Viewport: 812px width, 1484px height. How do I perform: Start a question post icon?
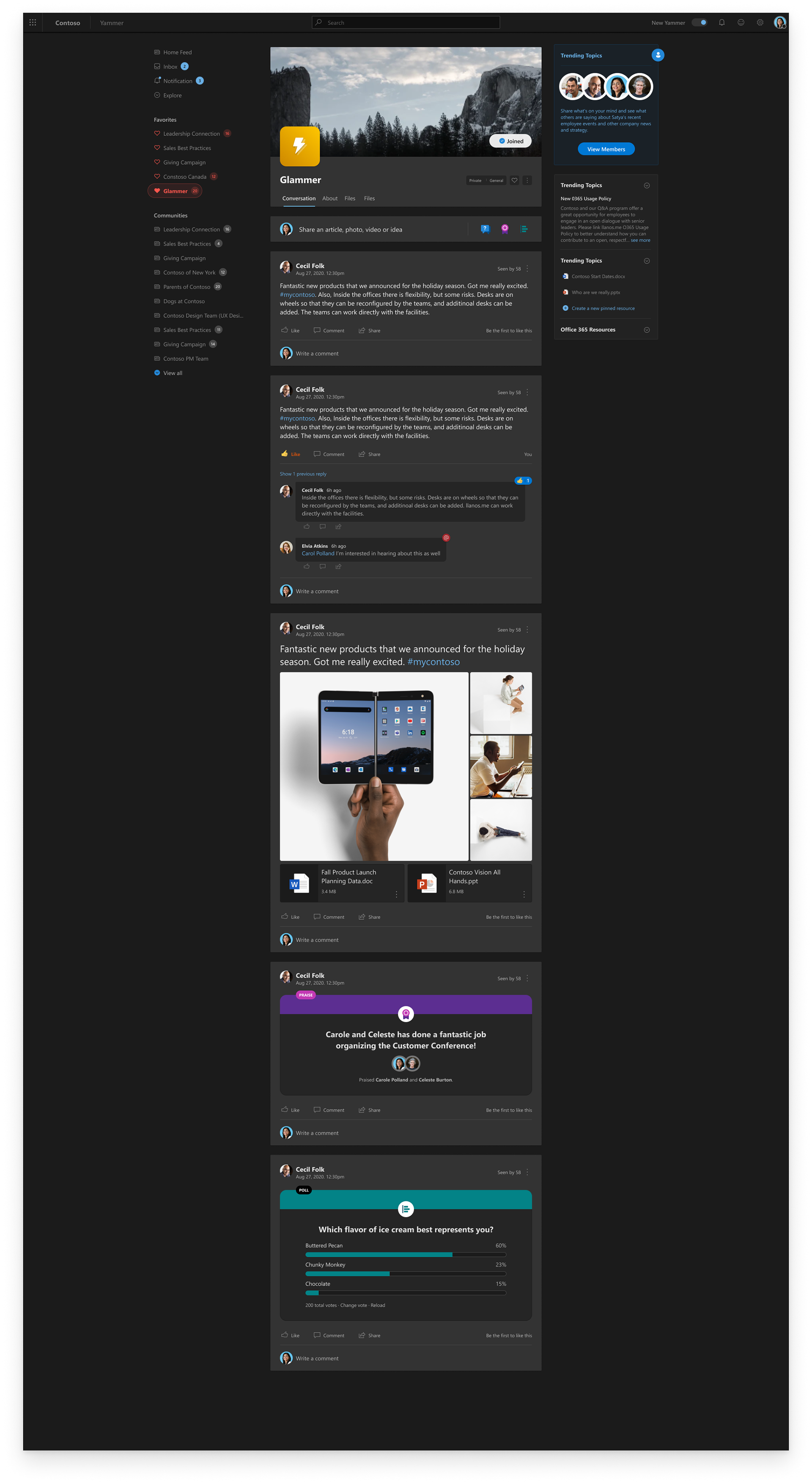485,229
